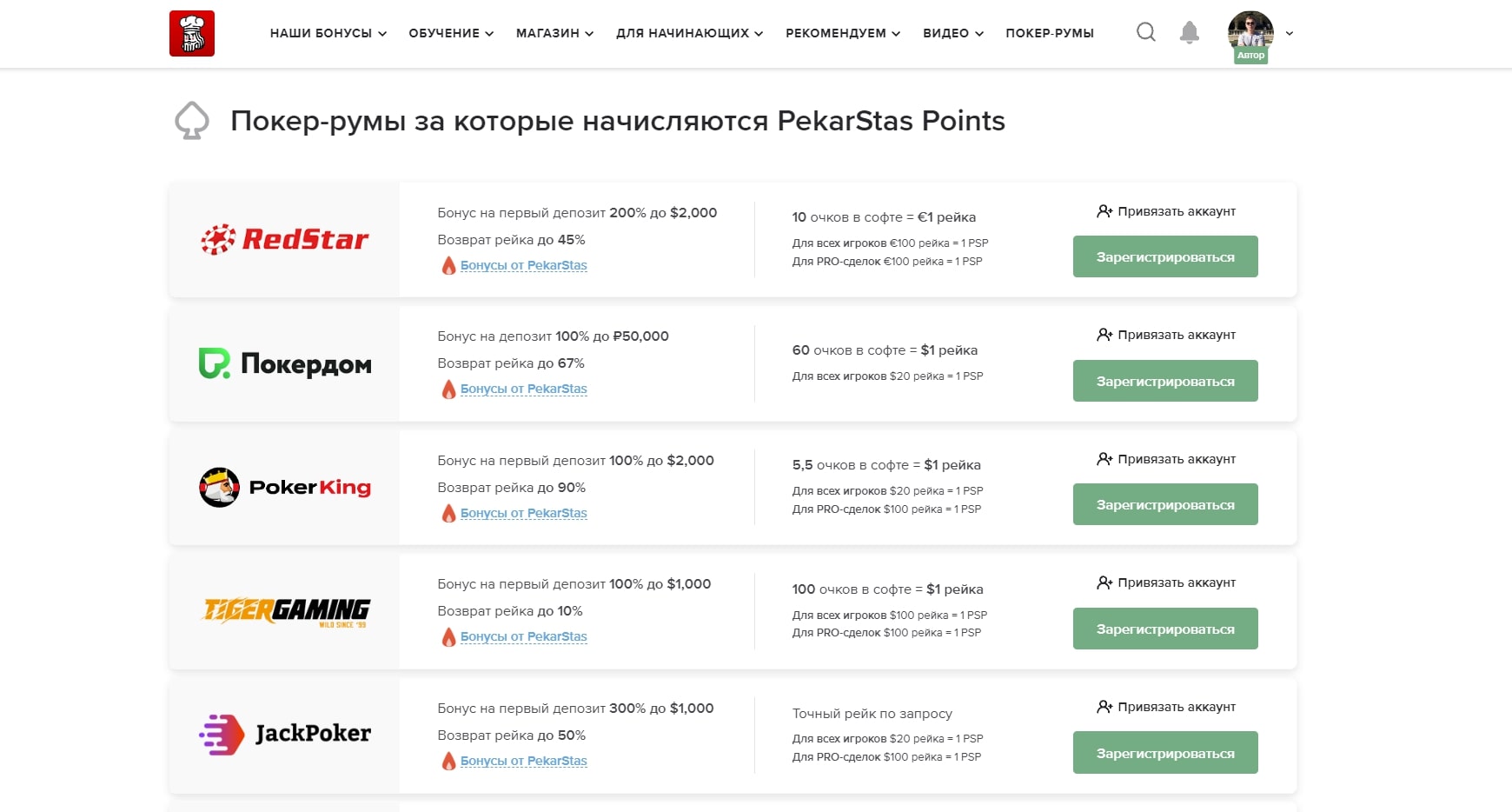Screen dimensions: 1512x812
Task: Click the TigerGaming logo
Action: (x=286, y=611)
